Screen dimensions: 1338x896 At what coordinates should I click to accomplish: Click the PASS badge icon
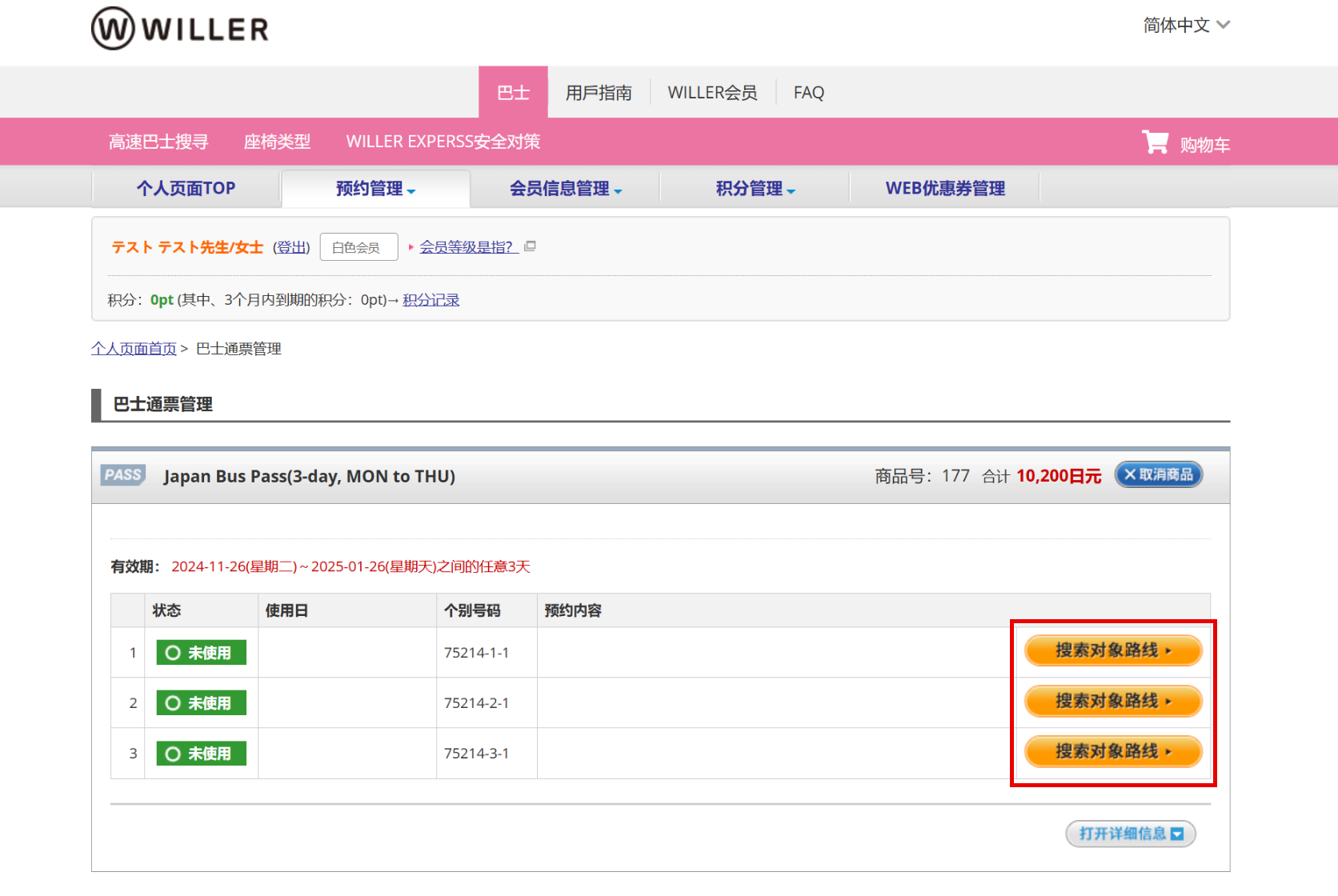click(x=123, y=475)
